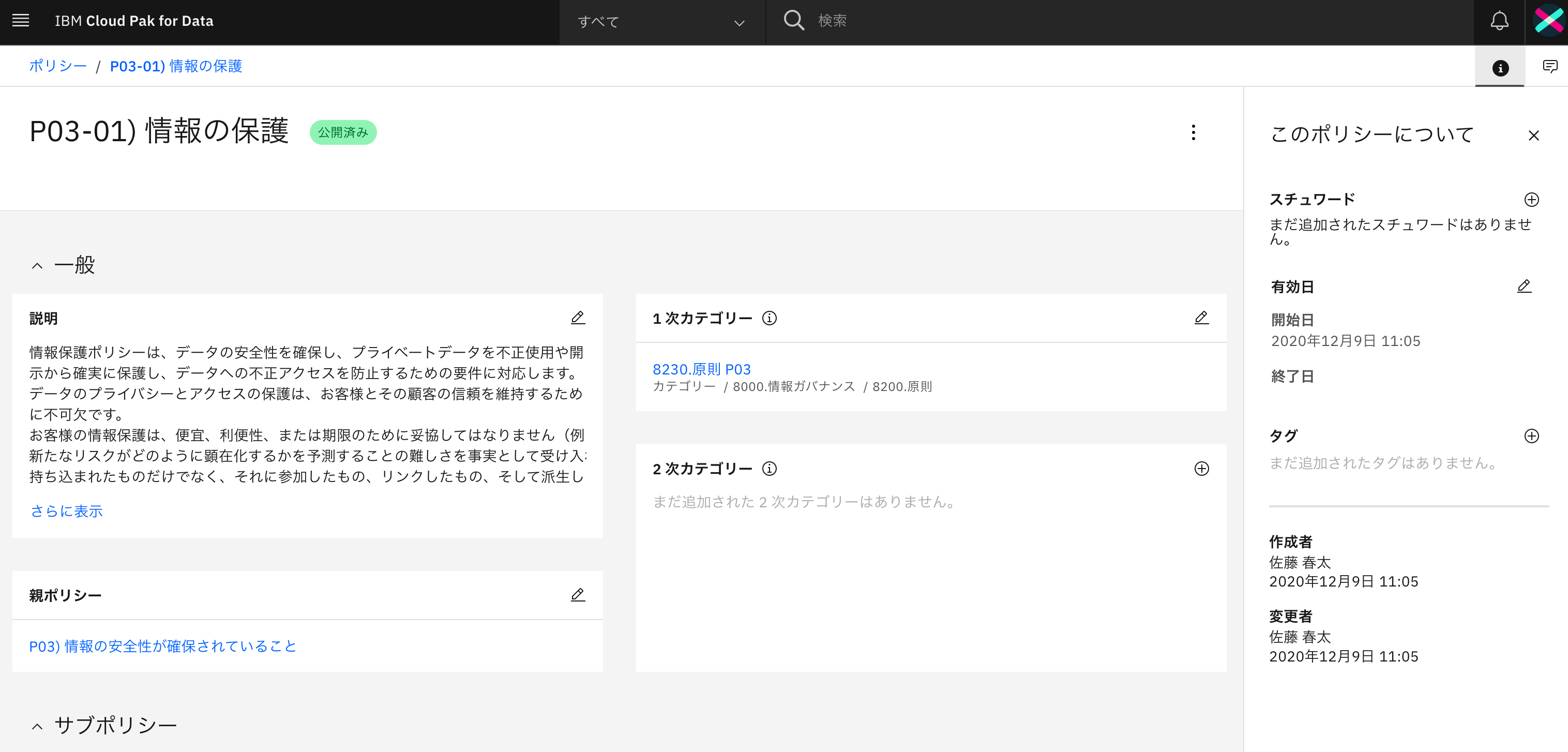Collapse the 一般 section

click(x=37, y=266)
